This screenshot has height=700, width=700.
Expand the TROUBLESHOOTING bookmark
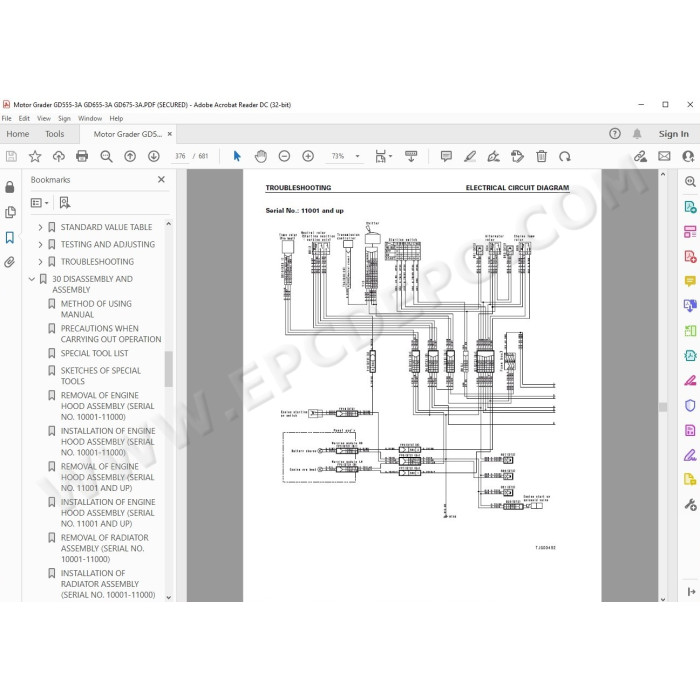(x=40, y=262)
